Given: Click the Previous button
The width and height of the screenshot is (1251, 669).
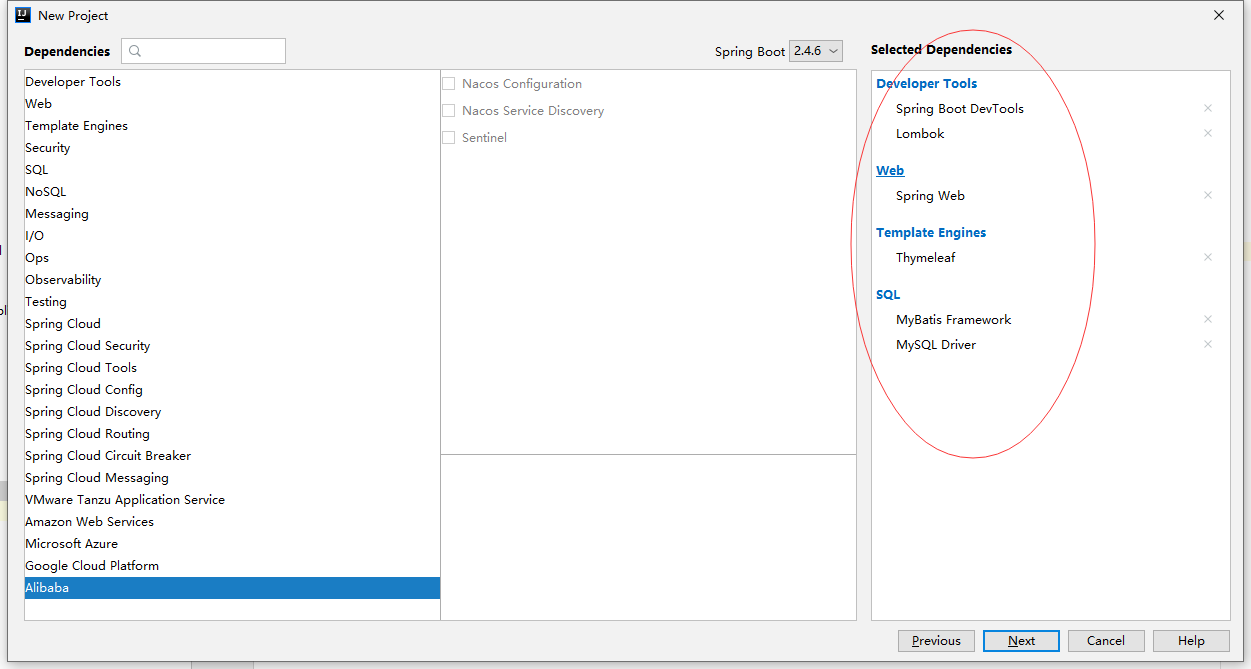Looking at the screenshot, I should coord(936,641).
